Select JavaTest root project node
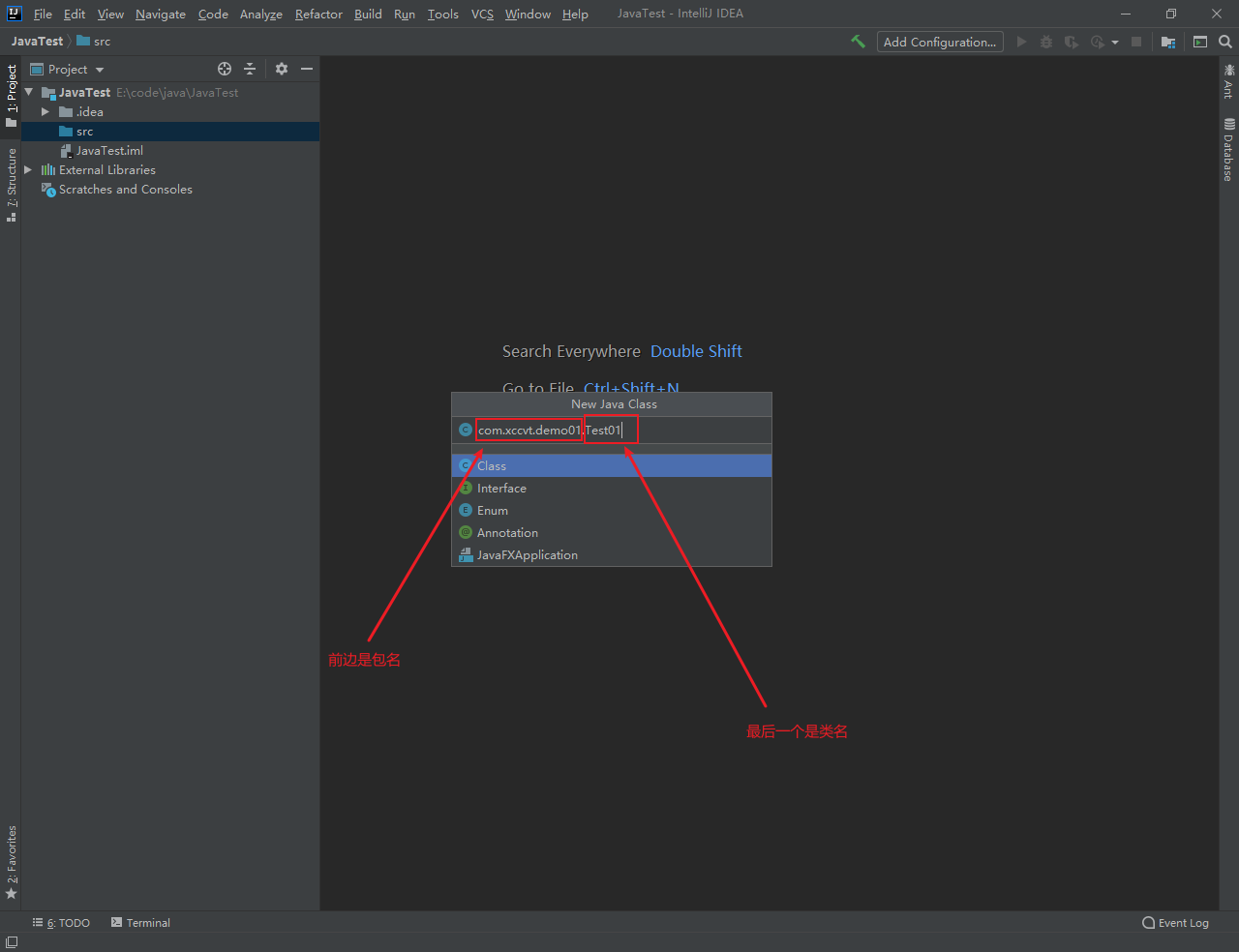This screenshot has height=952, width=1239. click(x=84, y=92)
